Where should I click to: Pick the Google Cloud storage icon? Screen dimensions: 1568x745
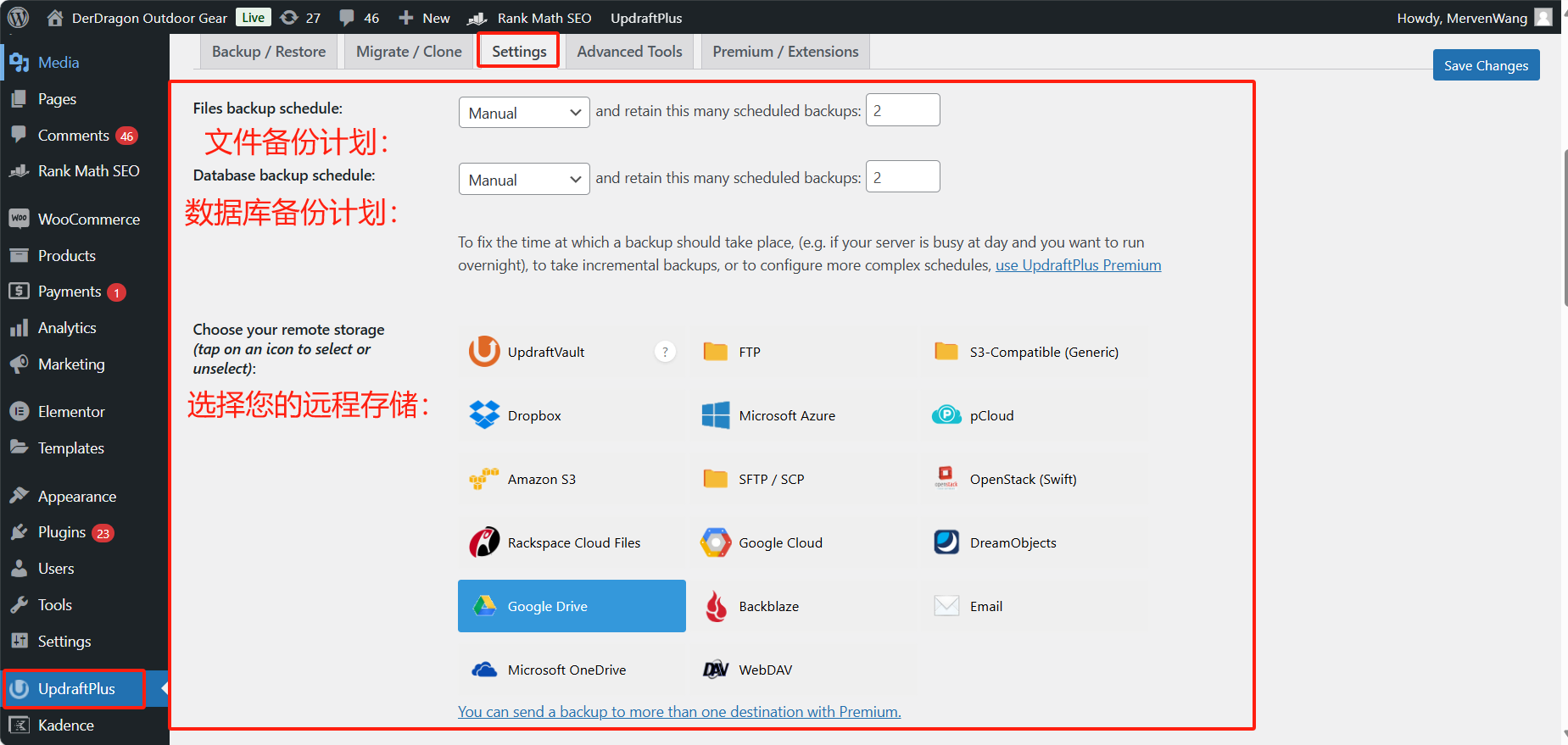[x=716, y=542]
